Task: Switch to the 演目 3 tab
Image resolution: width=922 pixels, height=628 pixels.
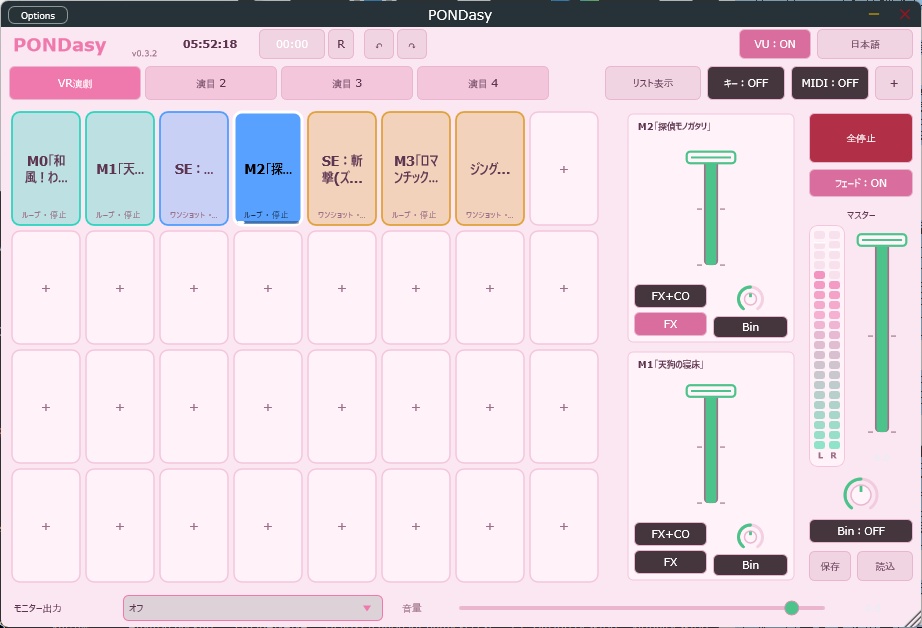Action: [x=347, y=83]
